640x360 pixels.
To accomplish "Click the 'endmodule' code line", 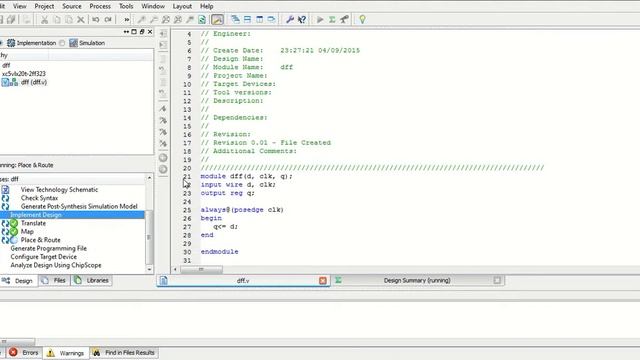I will tap(220, 252).
